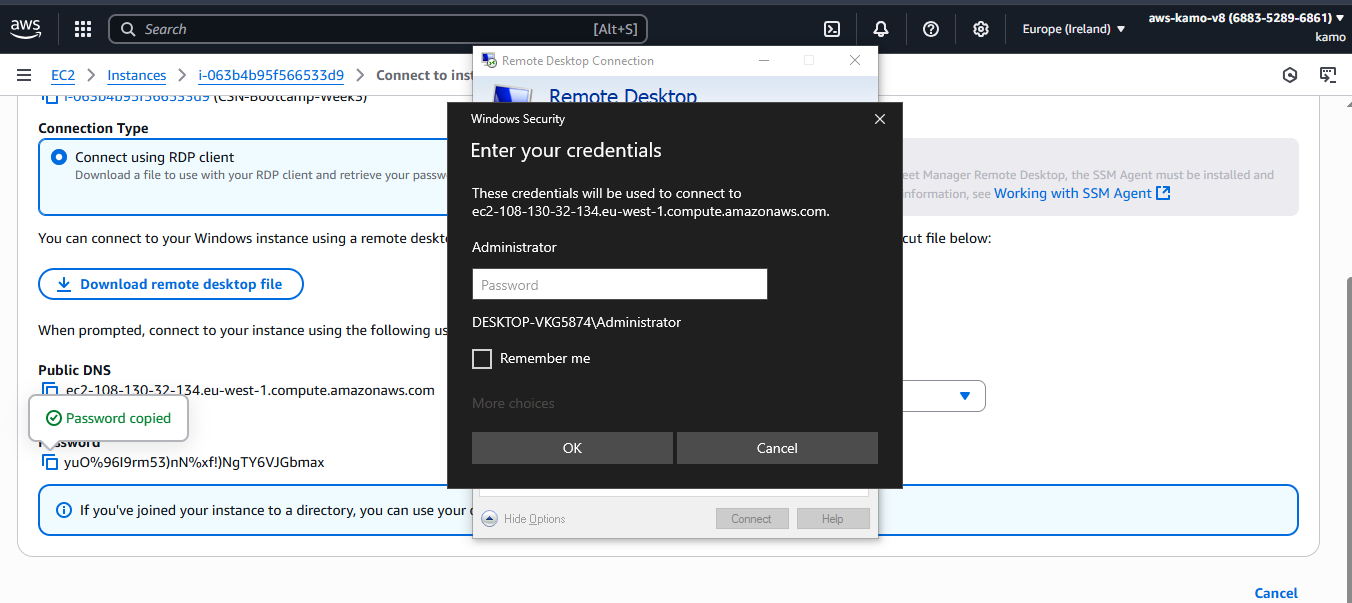The height and width of the screenshot is (603, 1352).
Task: Click the AWS home logo
Action: [25, 28]
